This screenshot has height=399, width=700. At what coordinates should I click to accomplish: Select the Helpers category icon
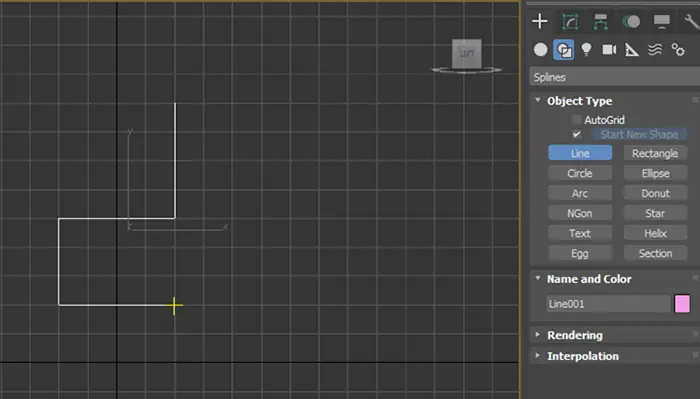tap(632, 50)
